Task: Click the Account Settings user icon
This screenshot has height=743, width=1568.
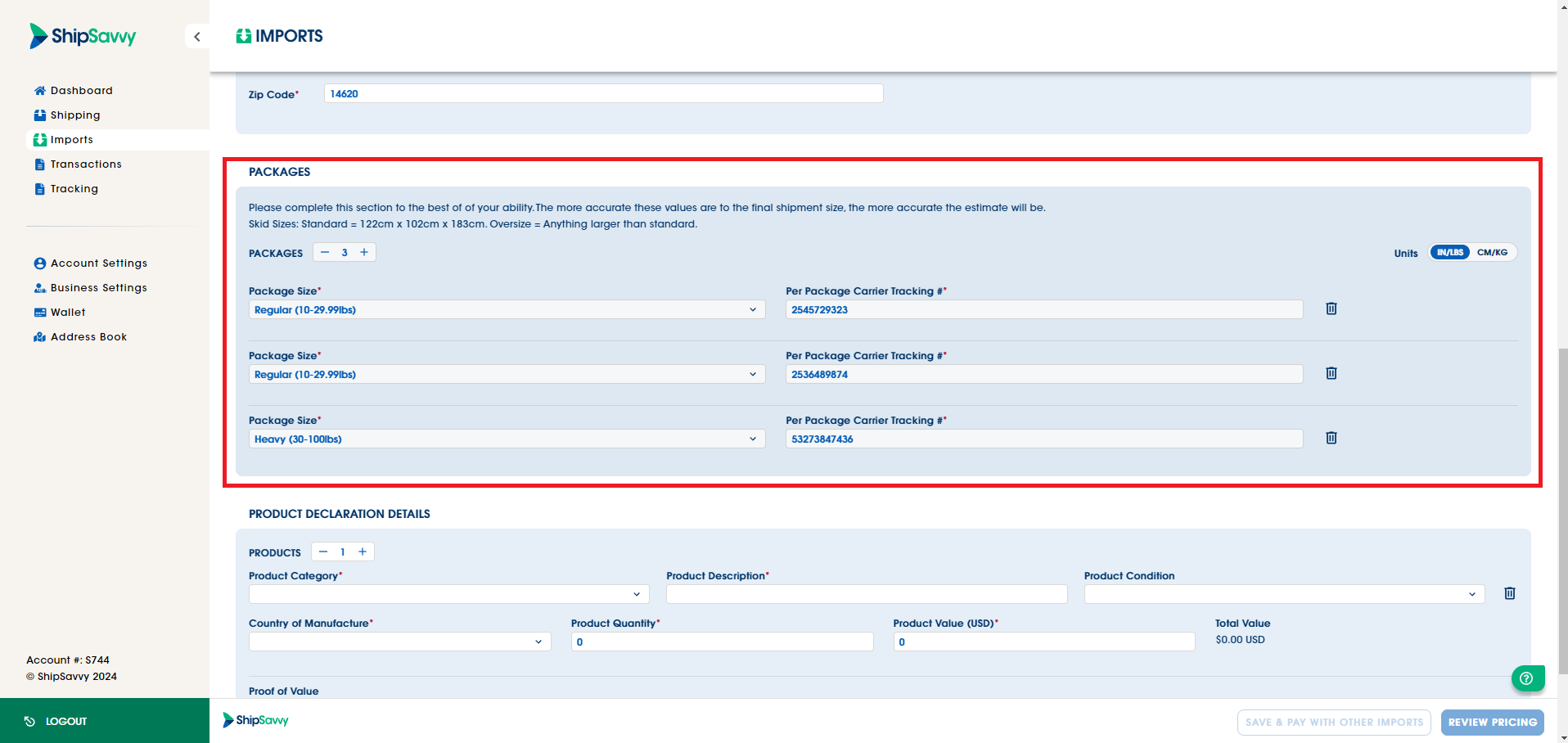Action: [39, 263]
